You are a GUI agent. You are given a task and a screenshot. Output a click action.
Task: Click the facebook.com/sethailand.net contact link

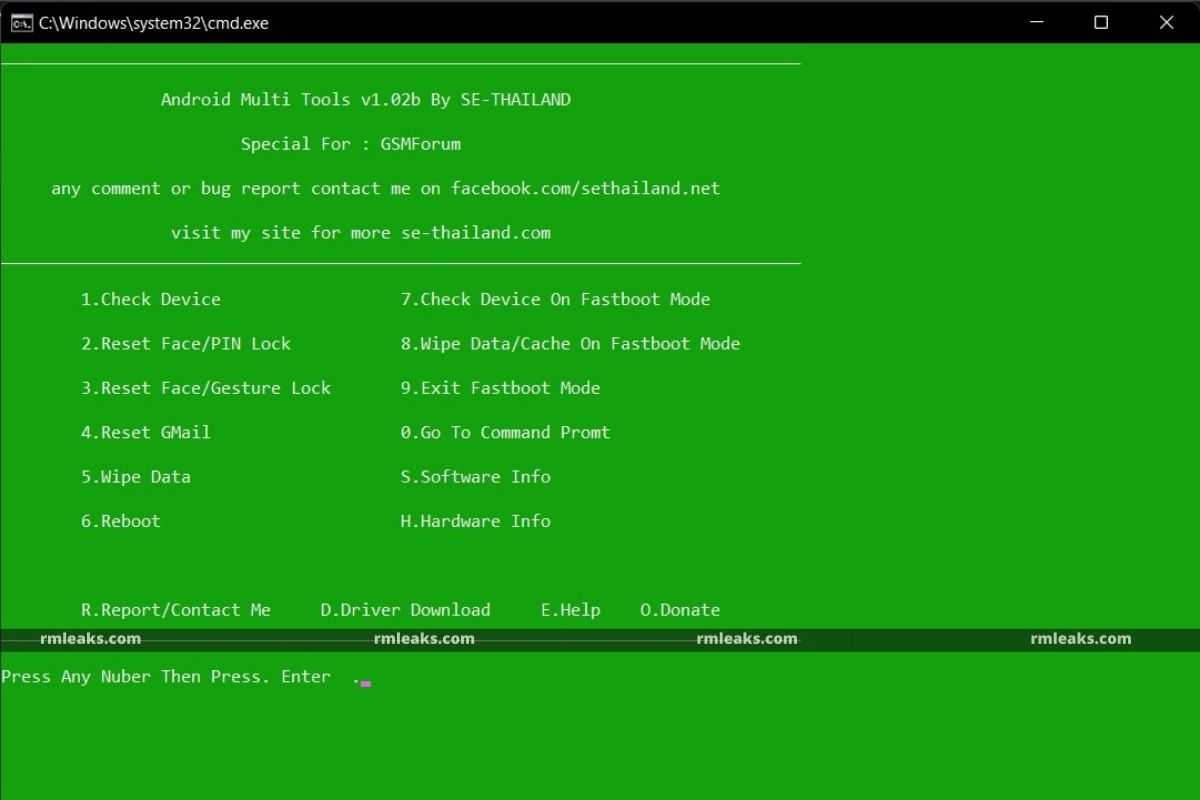click(x=585, y=188)
